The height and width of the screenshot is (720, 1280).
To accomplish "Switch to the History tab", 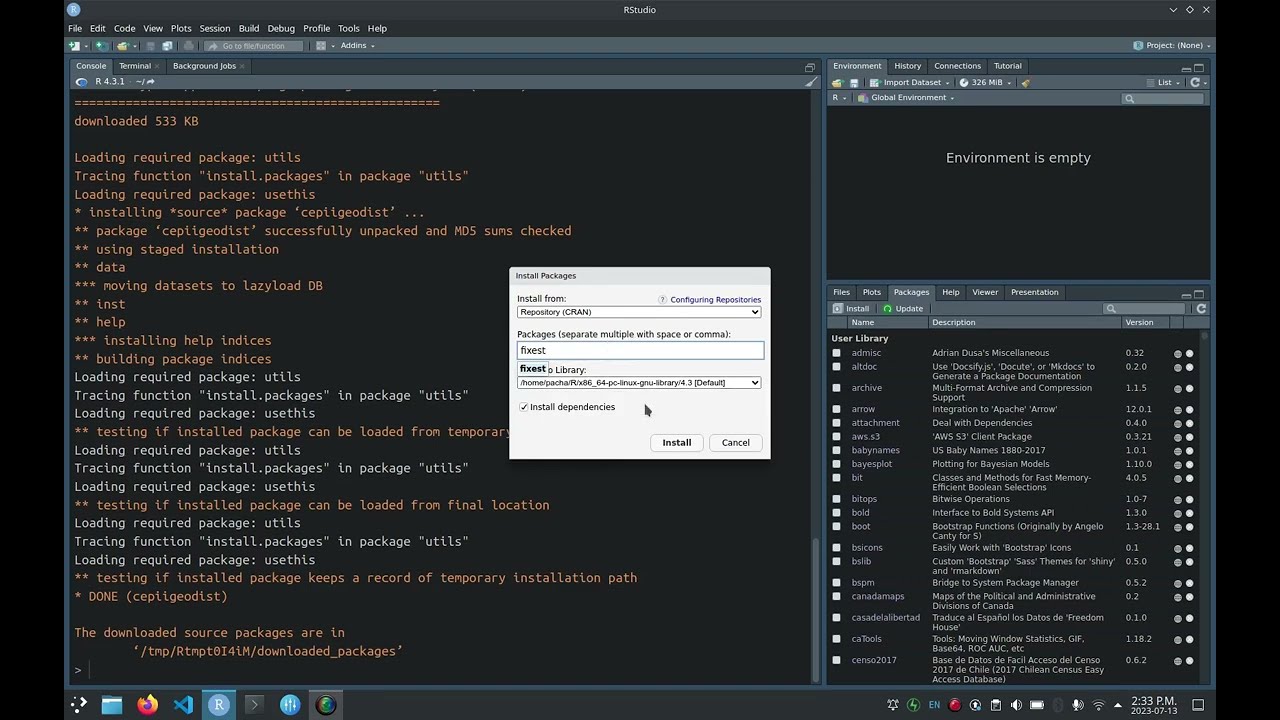I will [x=907, y=66].
